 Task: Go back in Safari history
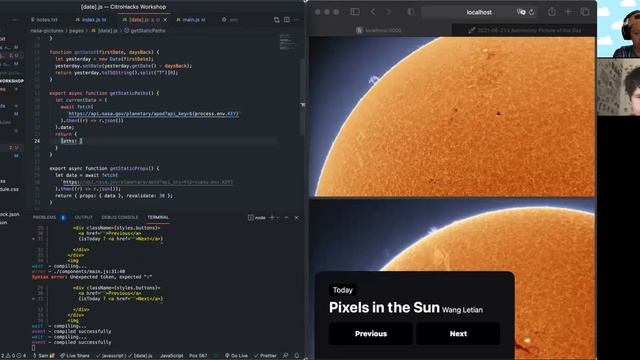point(373,12)
